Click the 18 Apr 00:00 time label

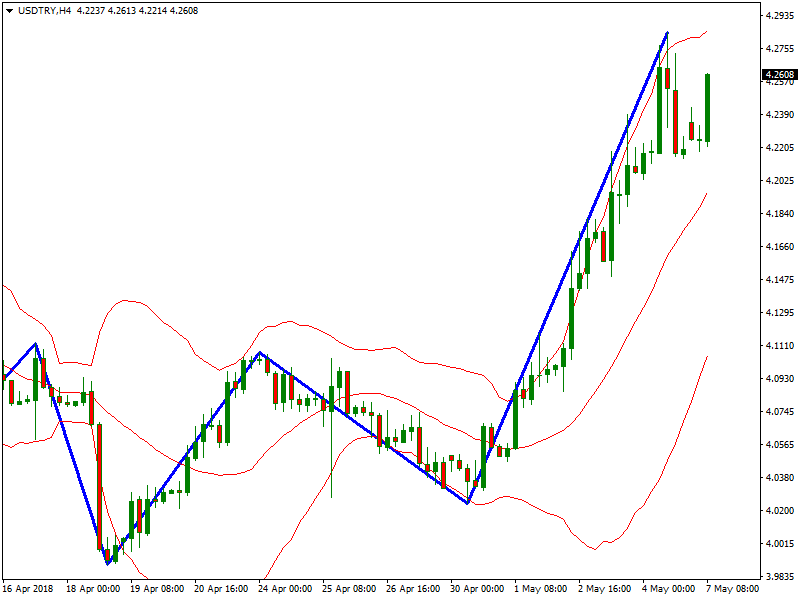tap(92, 590)
